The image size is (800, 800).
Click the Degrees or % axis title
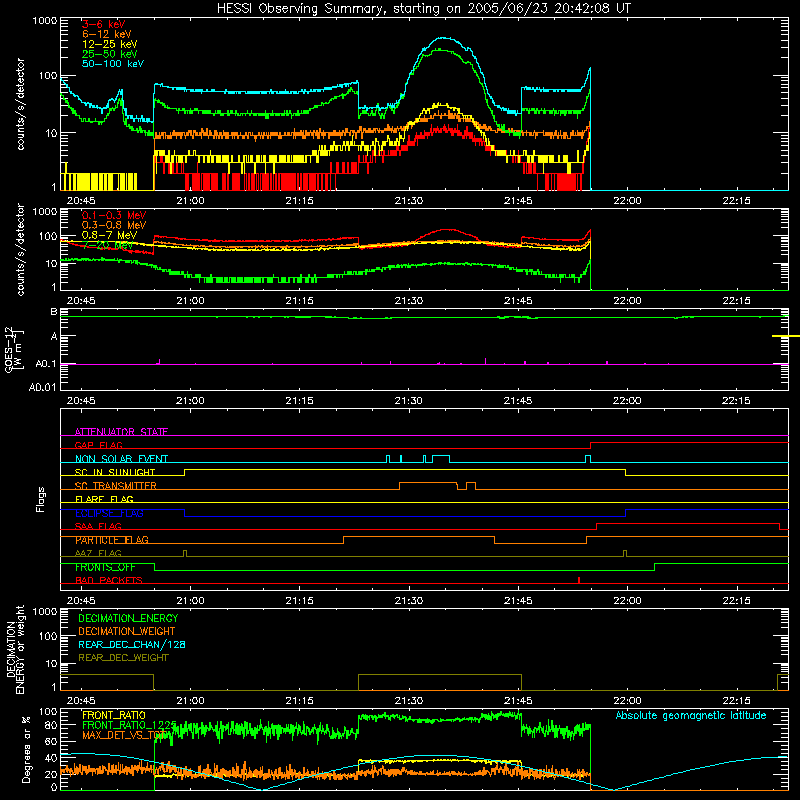pos(26,749)
